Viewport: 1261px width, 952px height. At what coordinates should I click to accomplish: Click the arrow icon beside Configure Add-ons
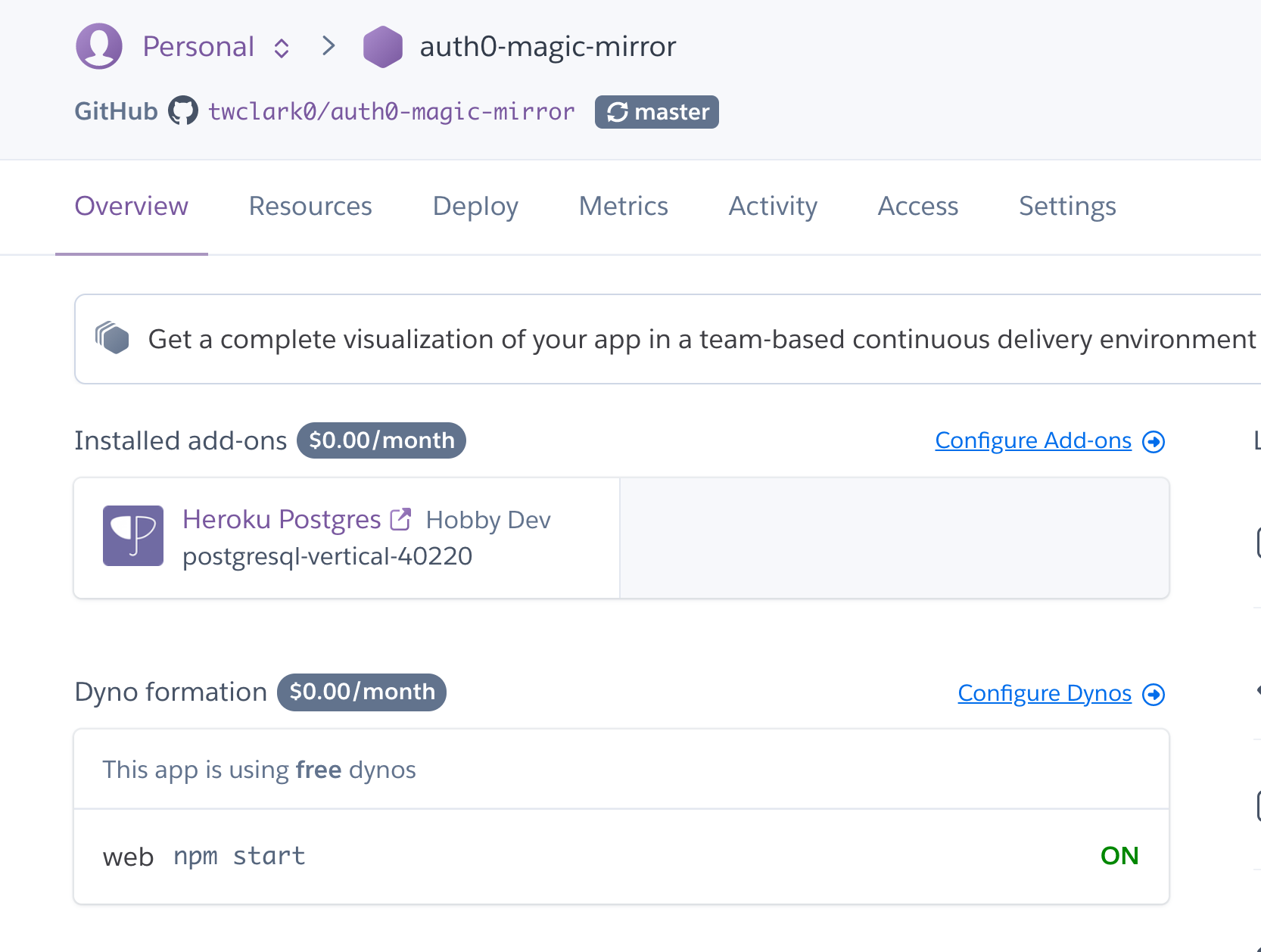1154,441
